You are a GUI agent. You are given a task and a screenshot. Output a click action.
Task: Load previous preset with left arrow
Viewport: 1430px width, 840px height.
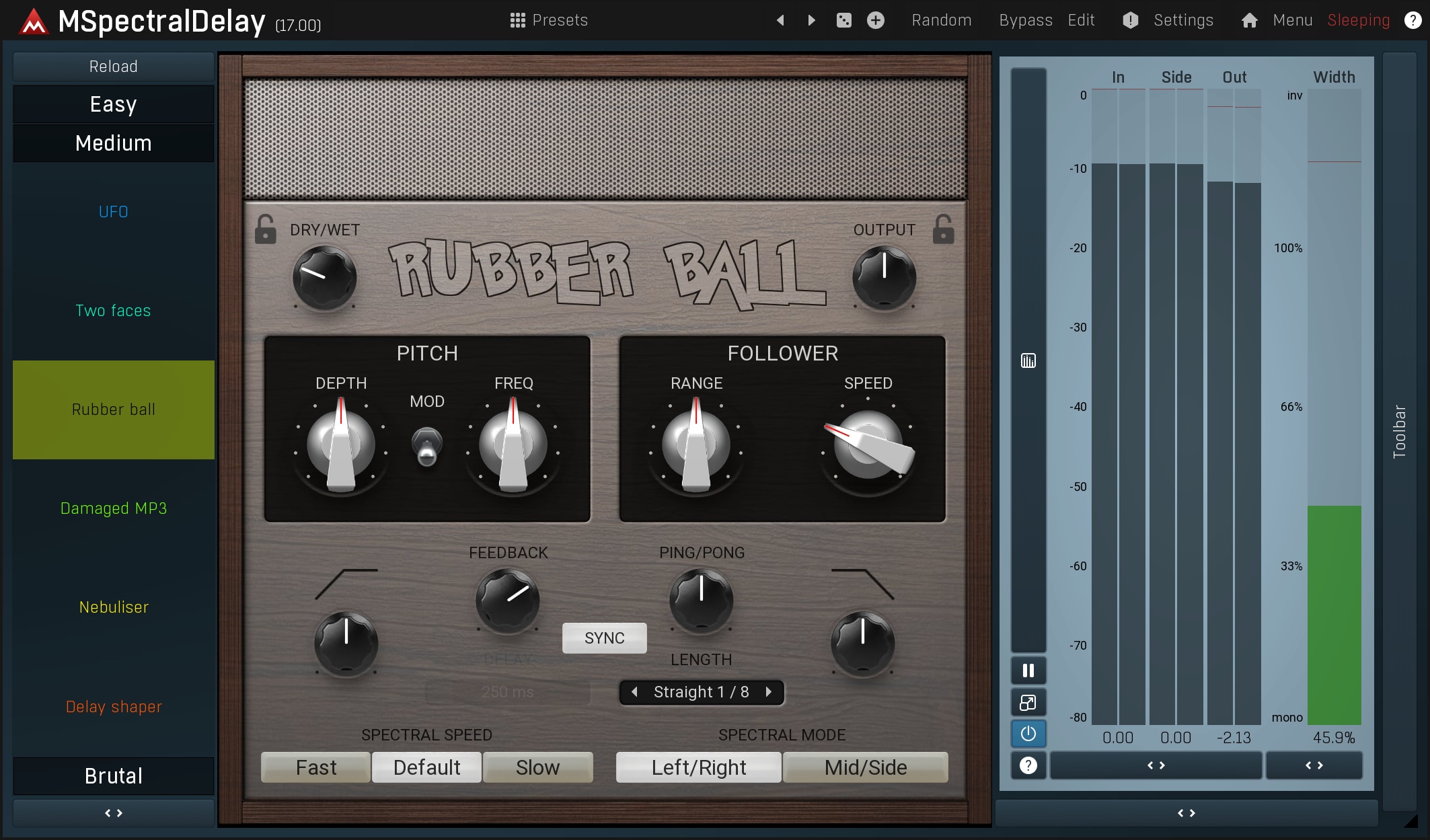(780, 20)
